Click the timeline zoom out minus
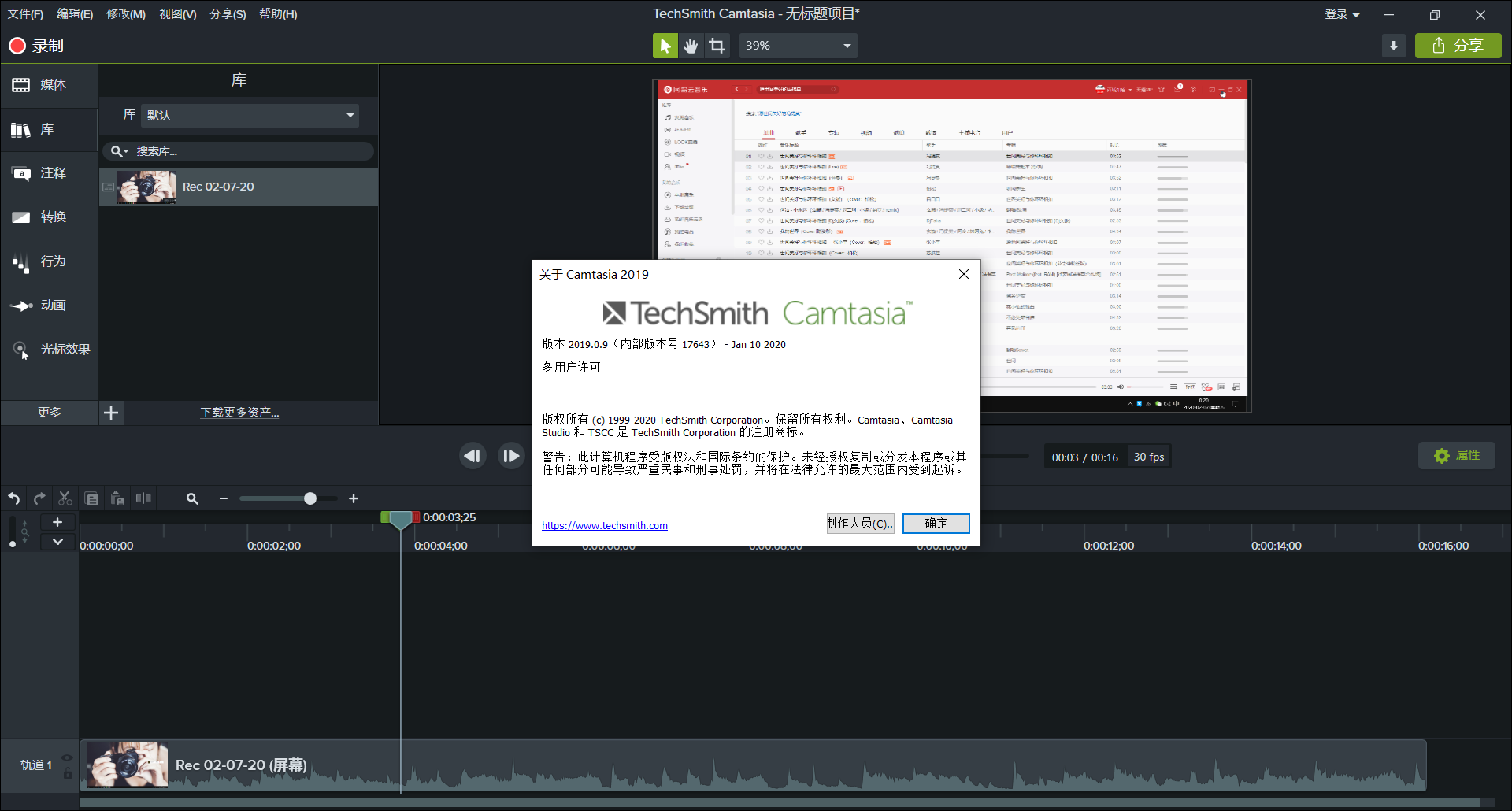 click(x=224, y=498)
